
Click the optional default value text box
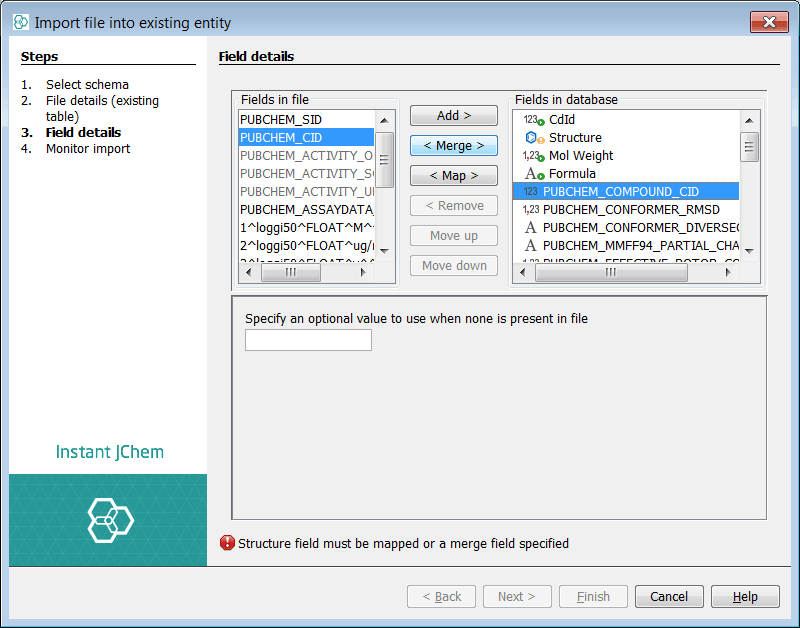308,341
